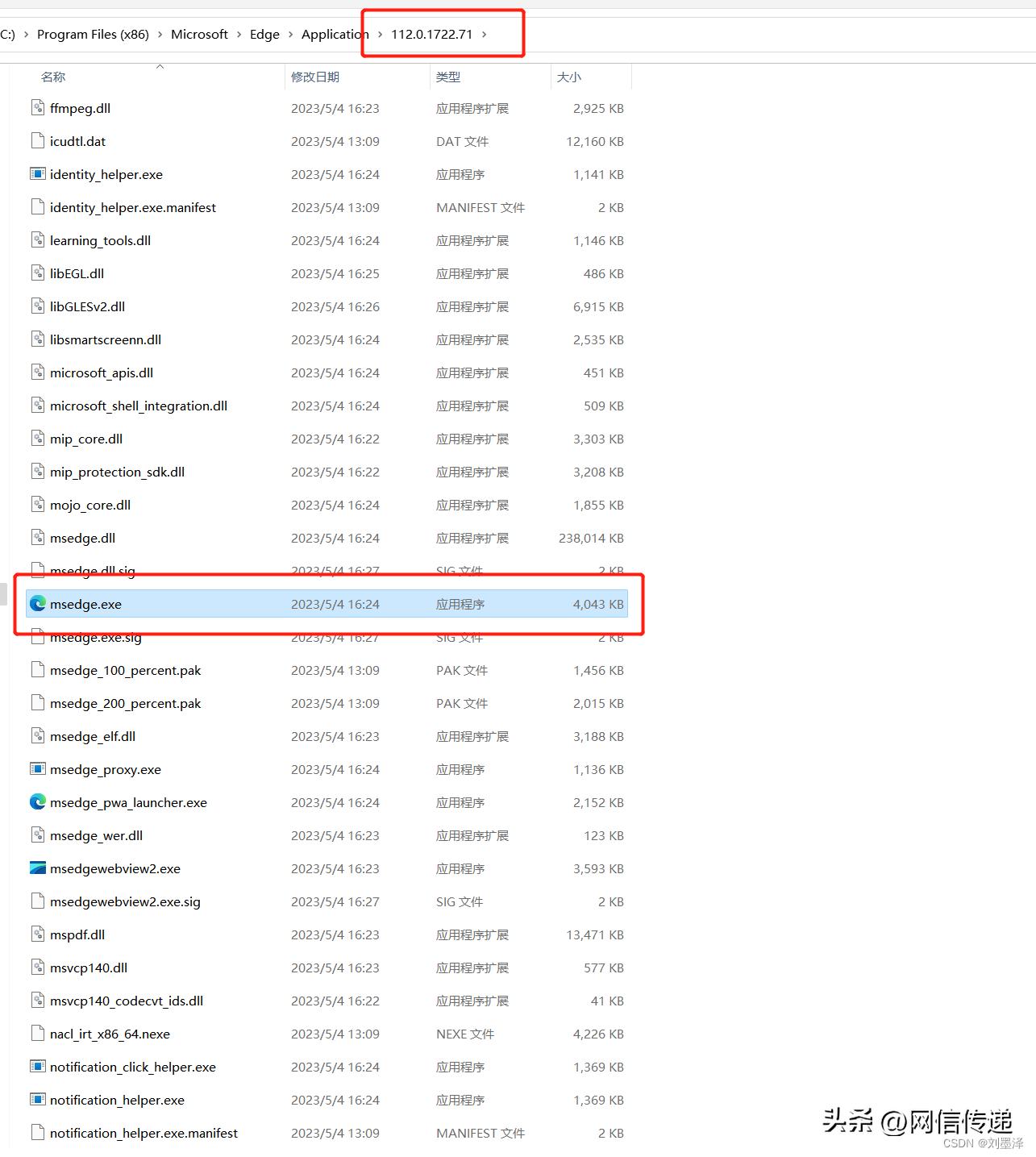1036x1157 pixels.
Task: Sort files by the 名称 column
Action: (52, 77)
